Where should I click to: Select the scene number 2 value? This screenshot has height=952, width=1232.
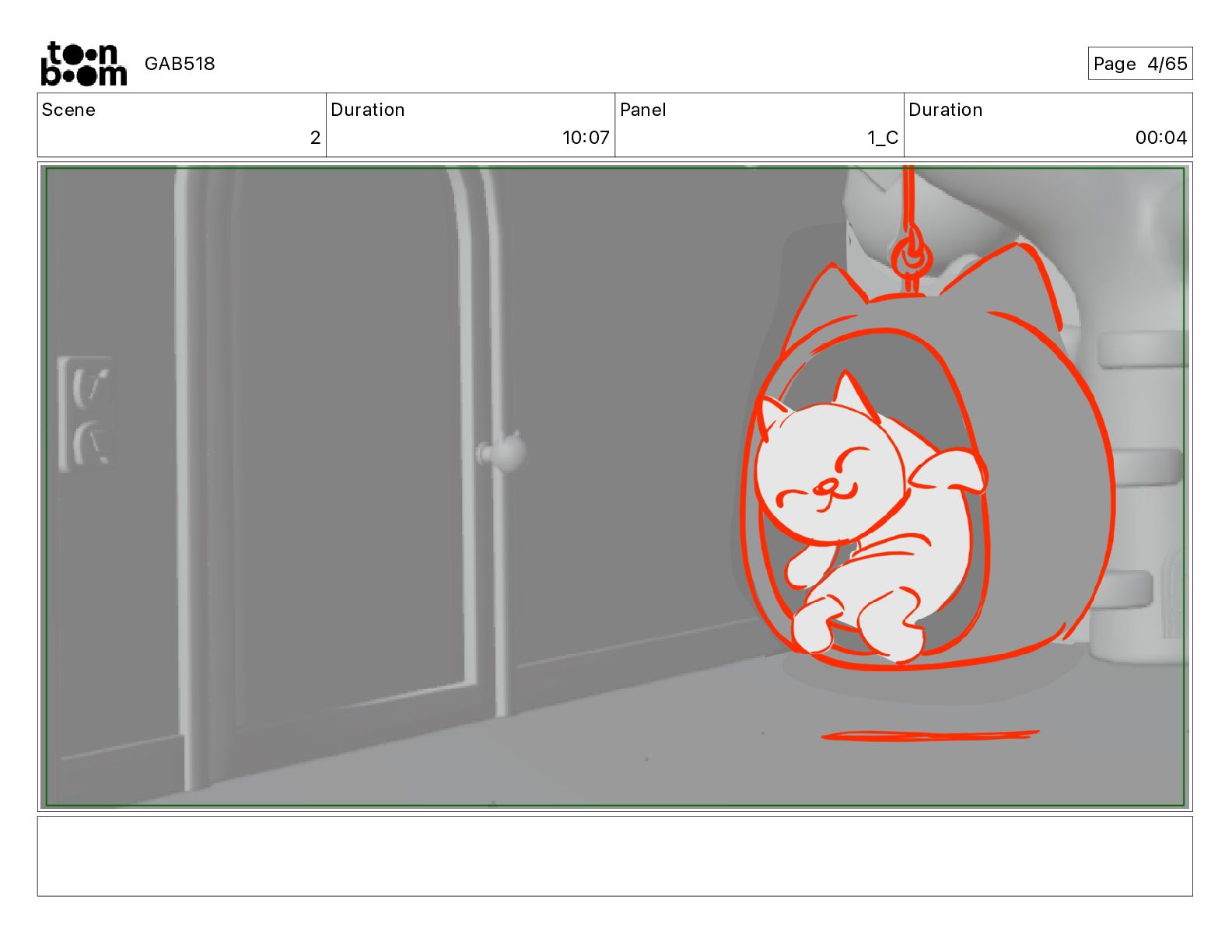(x=315, y=138)
